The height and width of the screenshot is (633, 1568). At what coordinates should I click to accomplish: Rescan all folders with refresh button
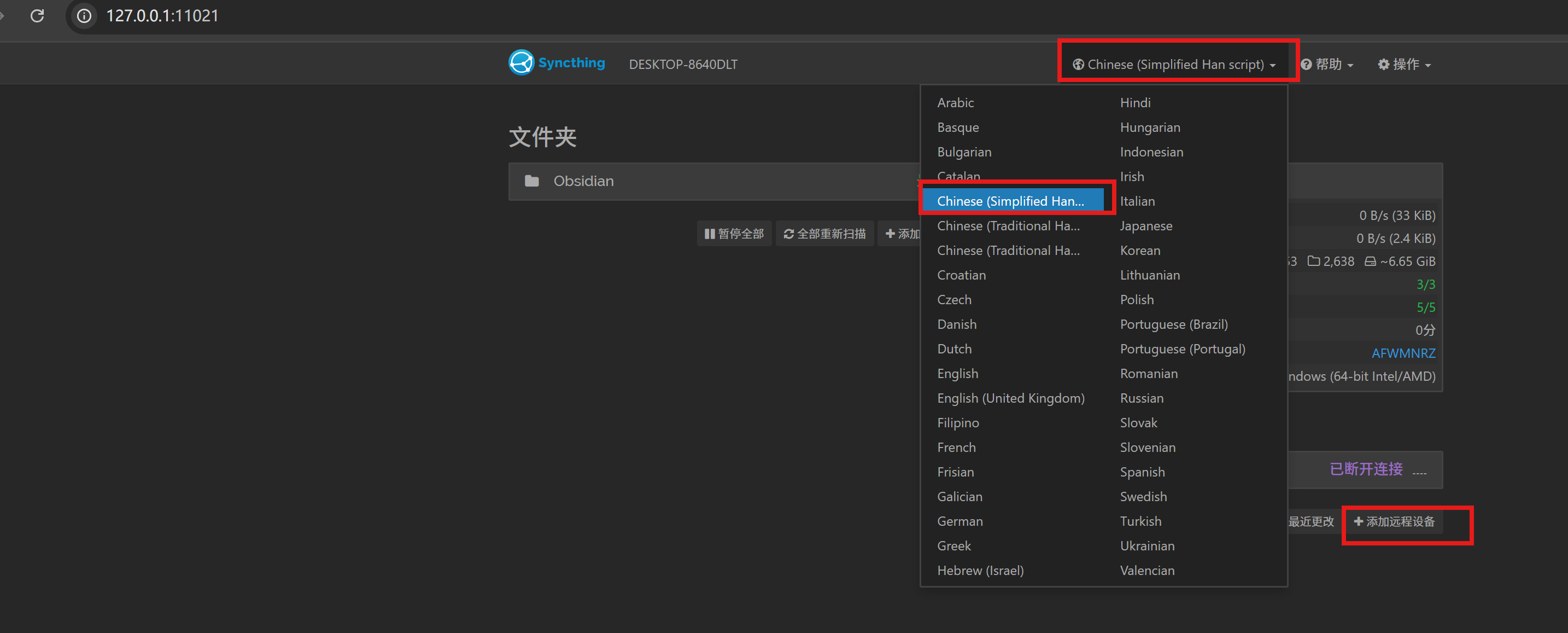point(825,234)
